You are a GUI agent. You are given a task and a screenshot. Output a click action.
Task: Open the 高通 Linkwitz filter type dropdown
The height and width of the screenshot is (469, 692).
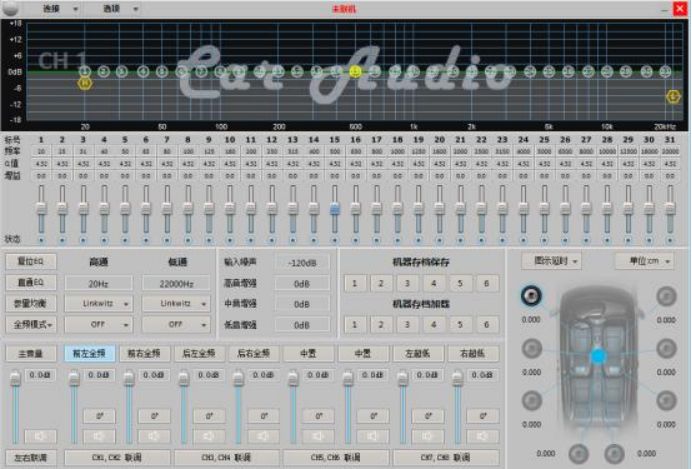[98, 304]
